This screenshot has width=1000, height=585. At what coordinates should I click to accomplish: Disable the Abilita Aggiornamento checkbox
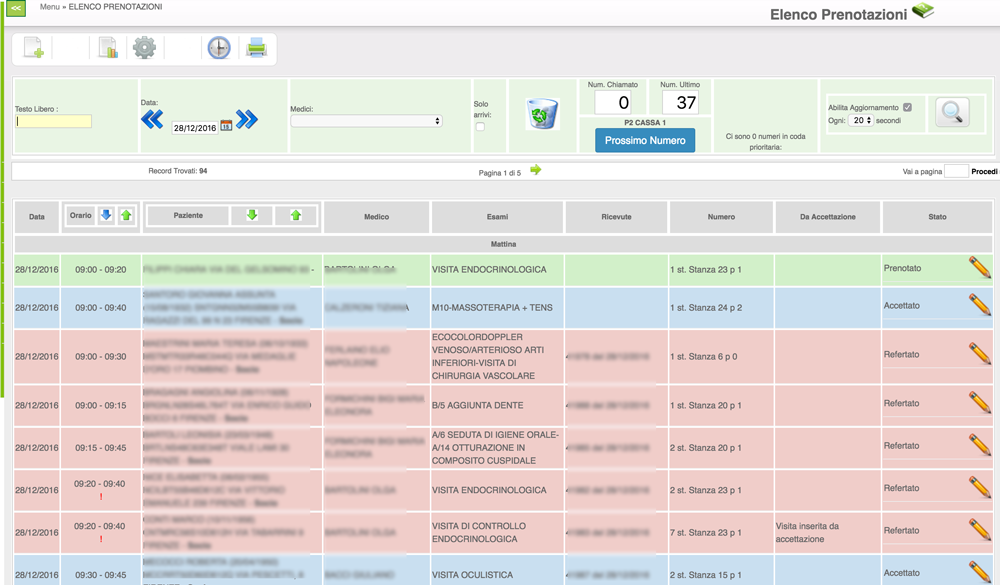(x=907, y=107)
